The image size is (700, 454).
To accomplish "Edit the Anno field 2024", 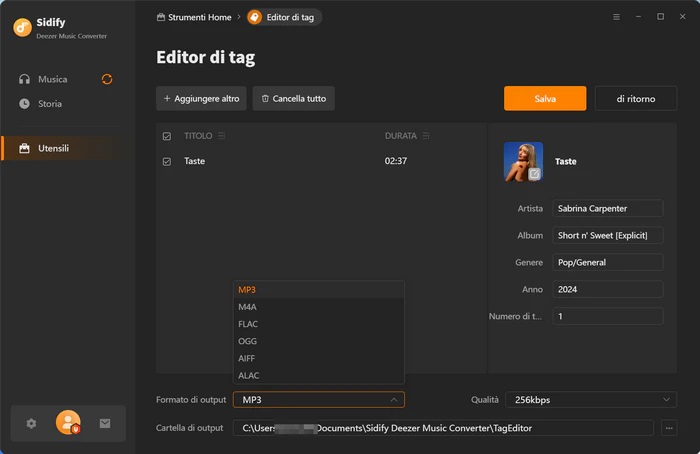I will [608, 289].
